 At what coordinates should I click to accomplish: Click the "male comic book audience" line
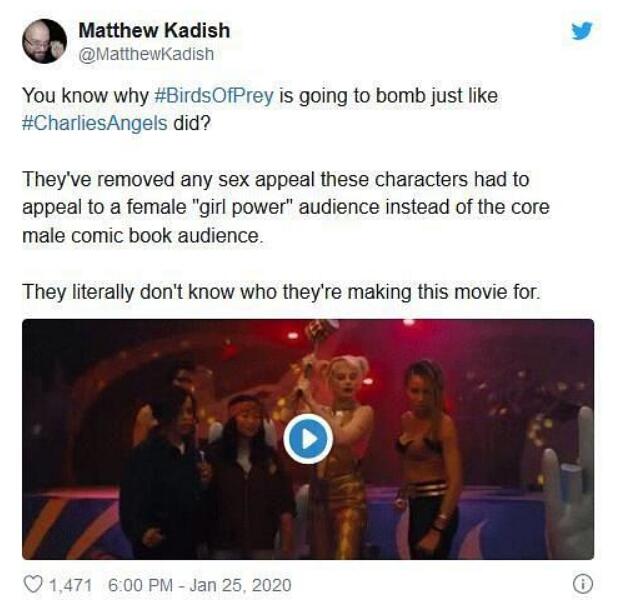(x=143, y=236)
